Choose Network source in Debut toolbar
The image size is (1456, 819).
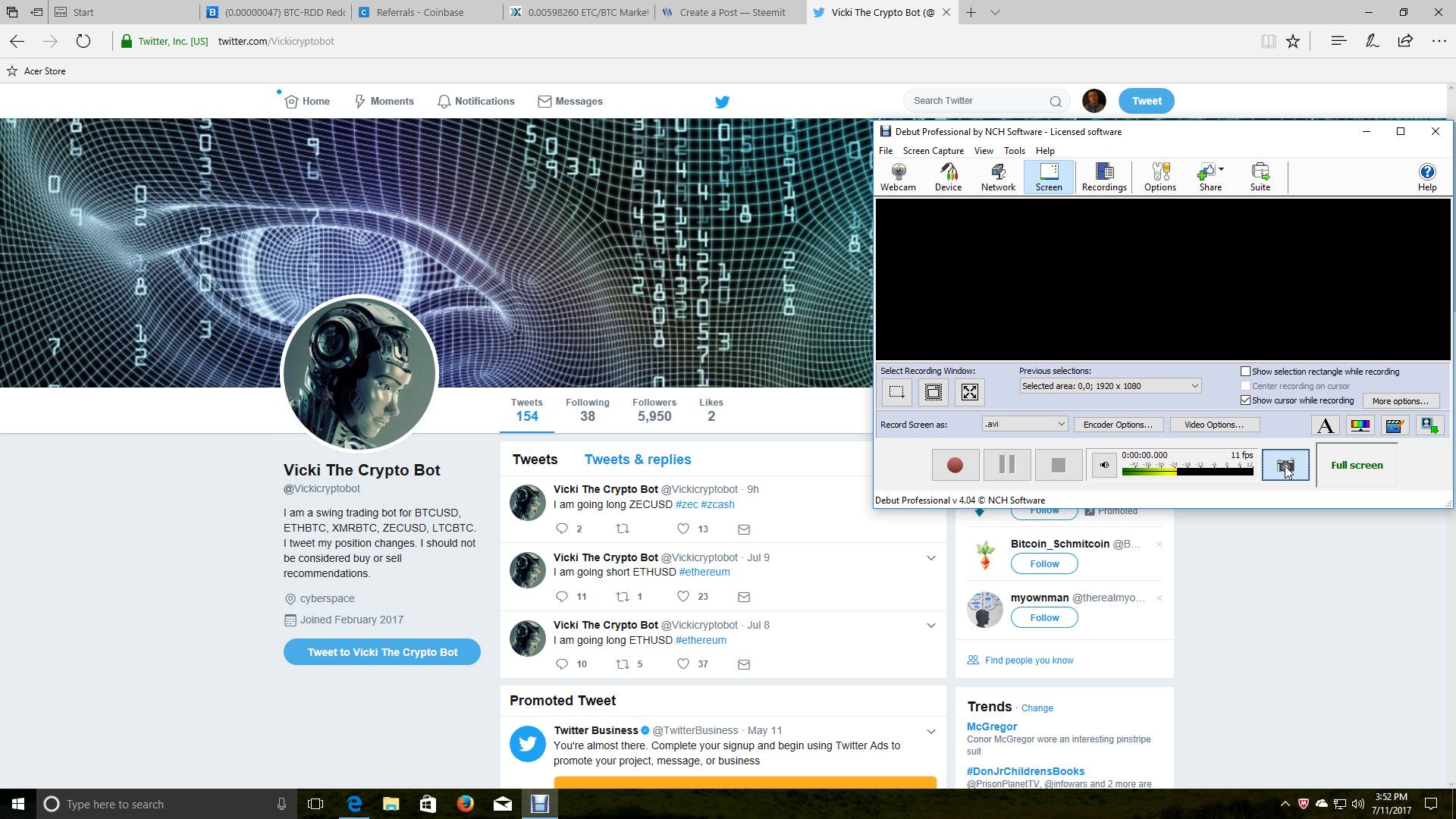coord(998,177)
